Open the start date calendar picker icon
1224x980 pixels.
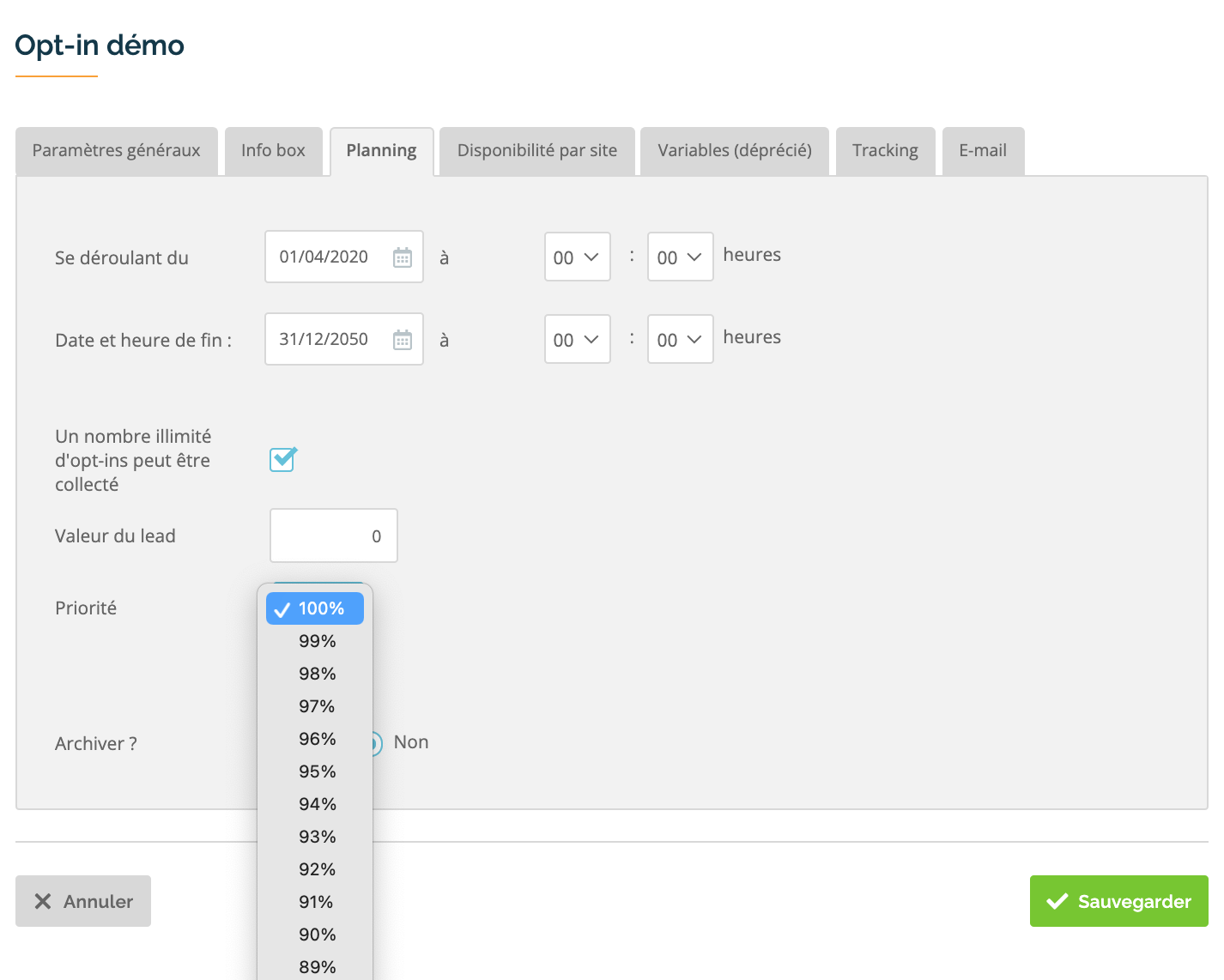pyautogui.click(x=403, y=257)
